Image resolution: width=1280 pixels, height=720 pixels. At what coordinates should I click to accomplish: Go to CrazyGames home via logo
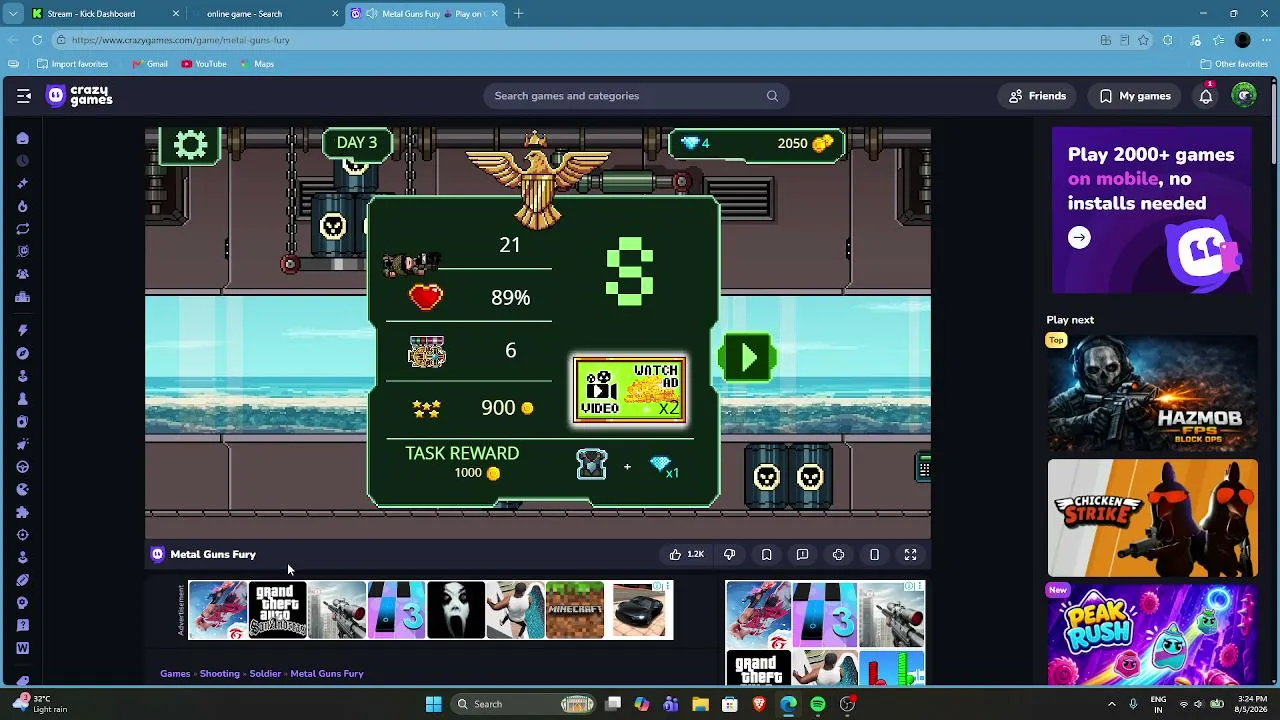[x=80, y=96]
